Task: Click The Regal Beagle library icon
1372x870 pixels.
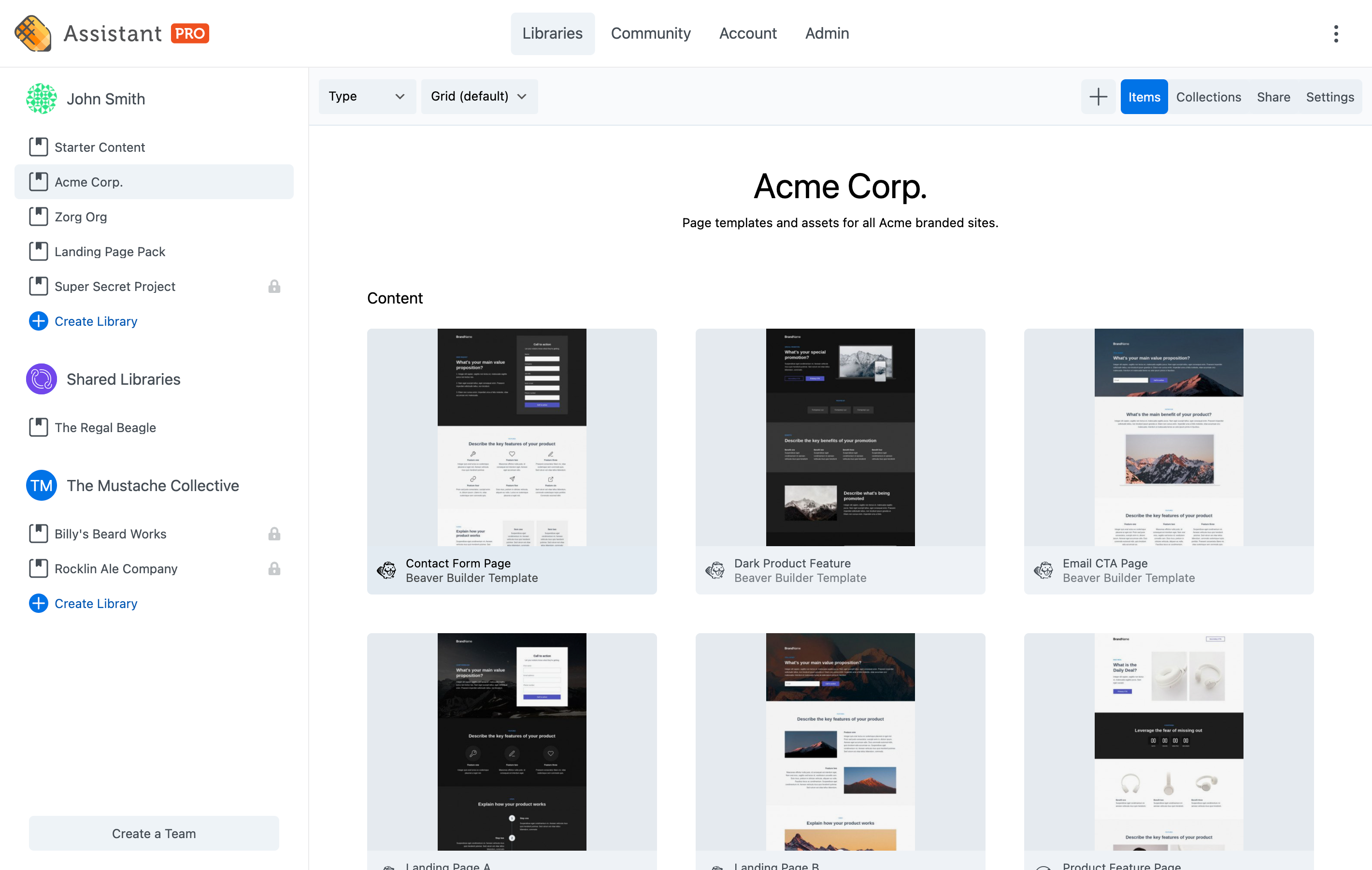Action: click(x=38, y=428)
